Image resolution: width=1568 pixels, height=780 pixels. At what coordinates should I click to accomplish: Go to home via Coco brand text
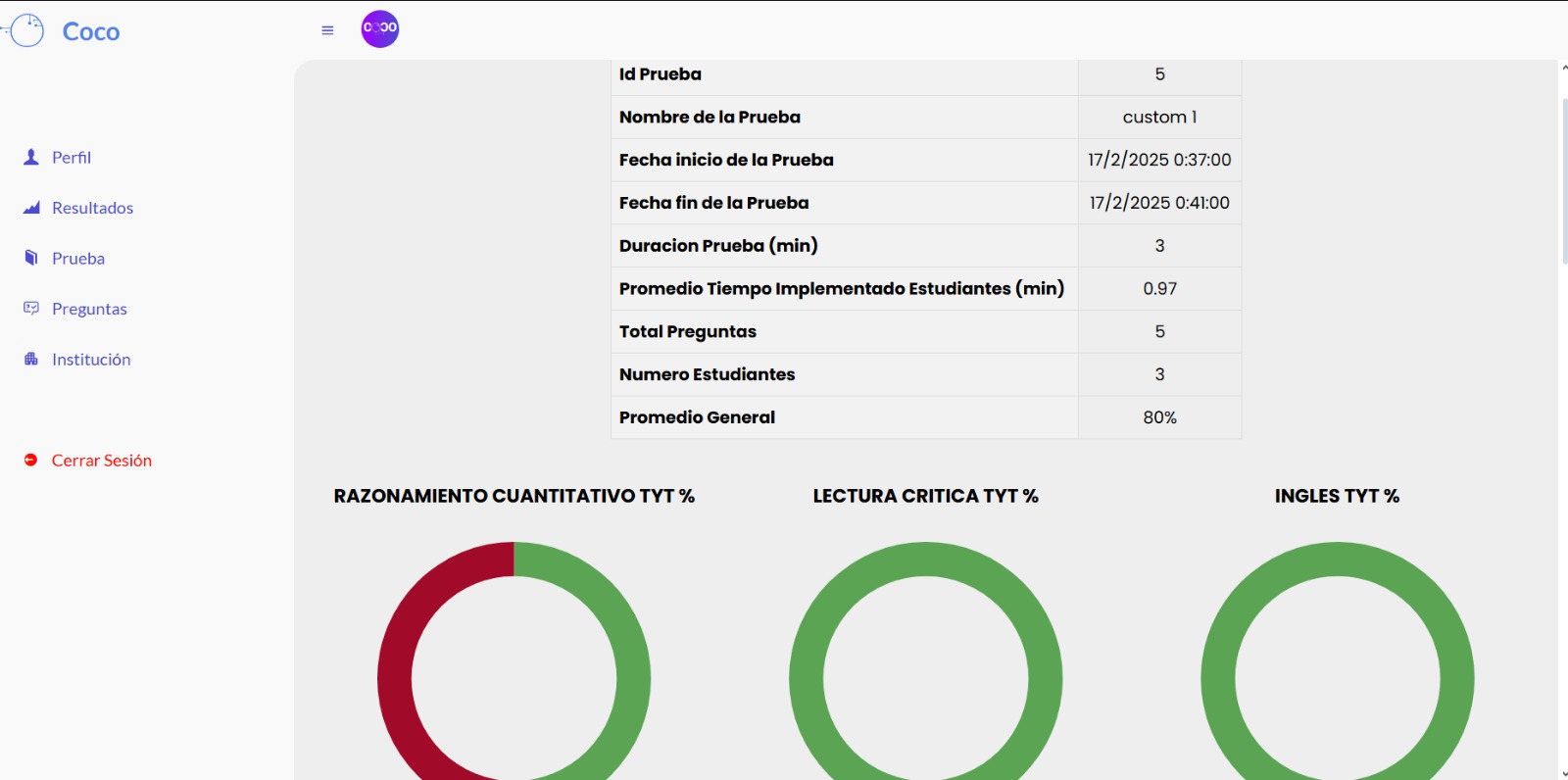(91, 32)
